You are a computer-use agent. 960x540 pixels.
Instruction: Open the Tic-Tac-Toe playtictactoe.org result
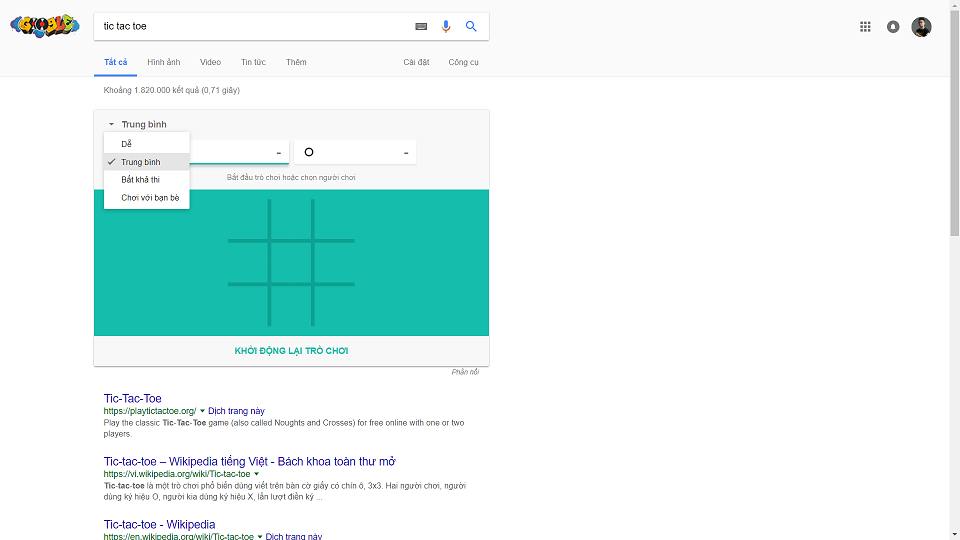(x=132, y=399)
